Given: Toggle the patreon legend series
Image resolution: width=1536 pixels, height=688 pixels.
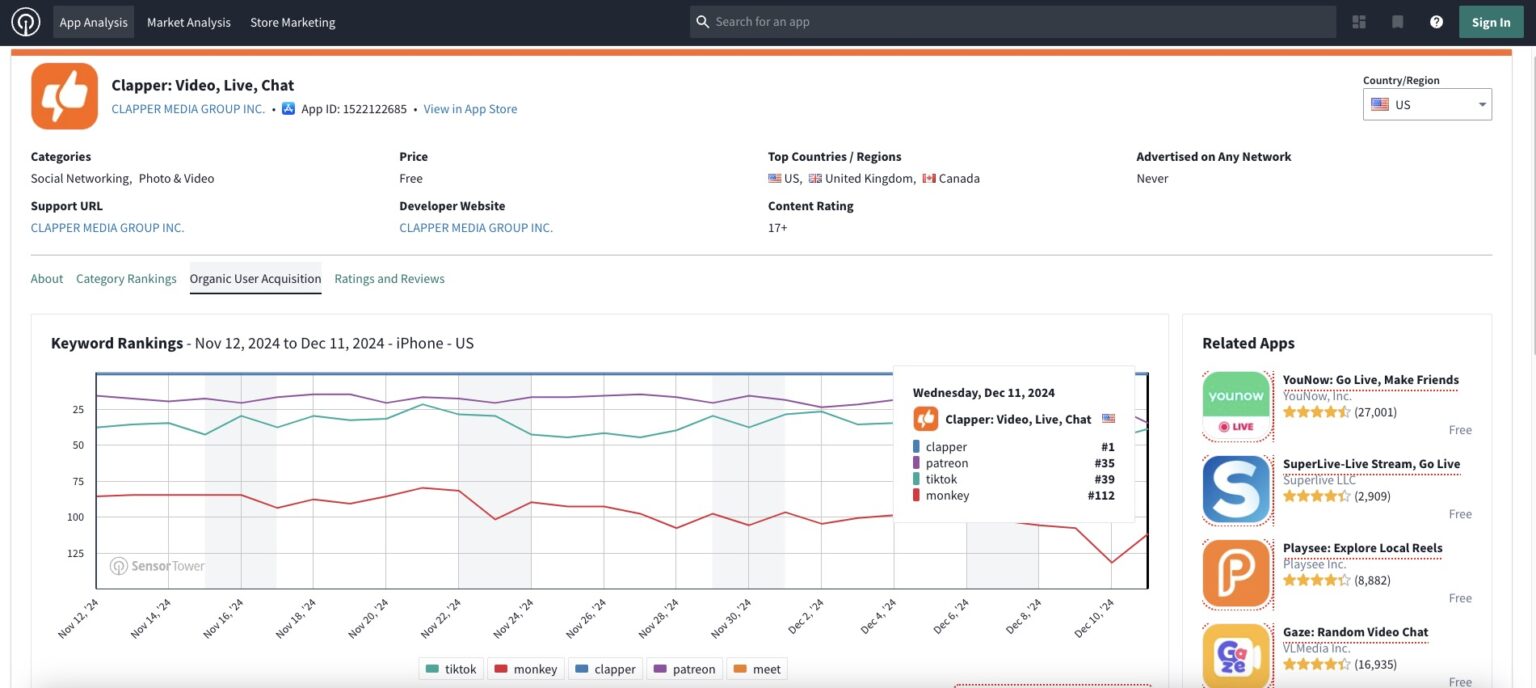Looking at the screenshot, I should click(685, 669).
